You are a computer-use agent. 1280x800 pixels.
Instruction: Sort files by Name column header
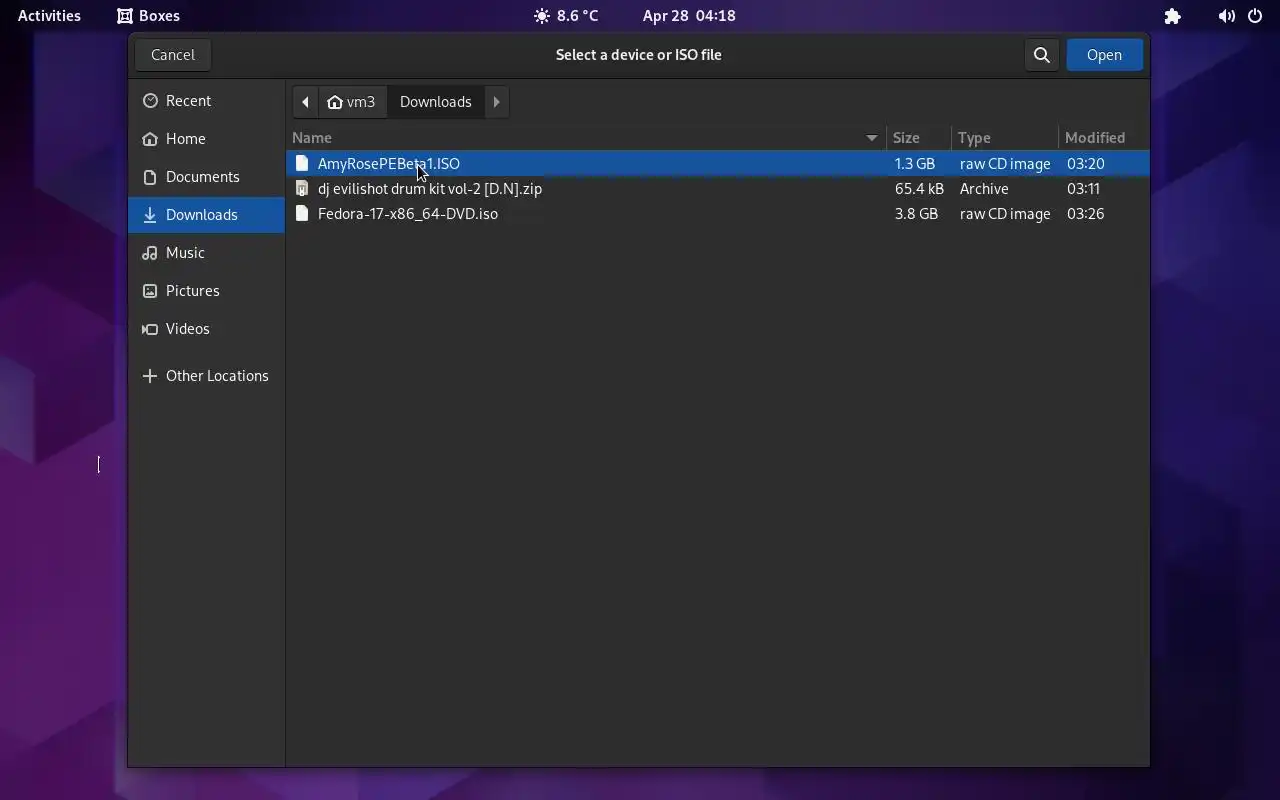586,138
